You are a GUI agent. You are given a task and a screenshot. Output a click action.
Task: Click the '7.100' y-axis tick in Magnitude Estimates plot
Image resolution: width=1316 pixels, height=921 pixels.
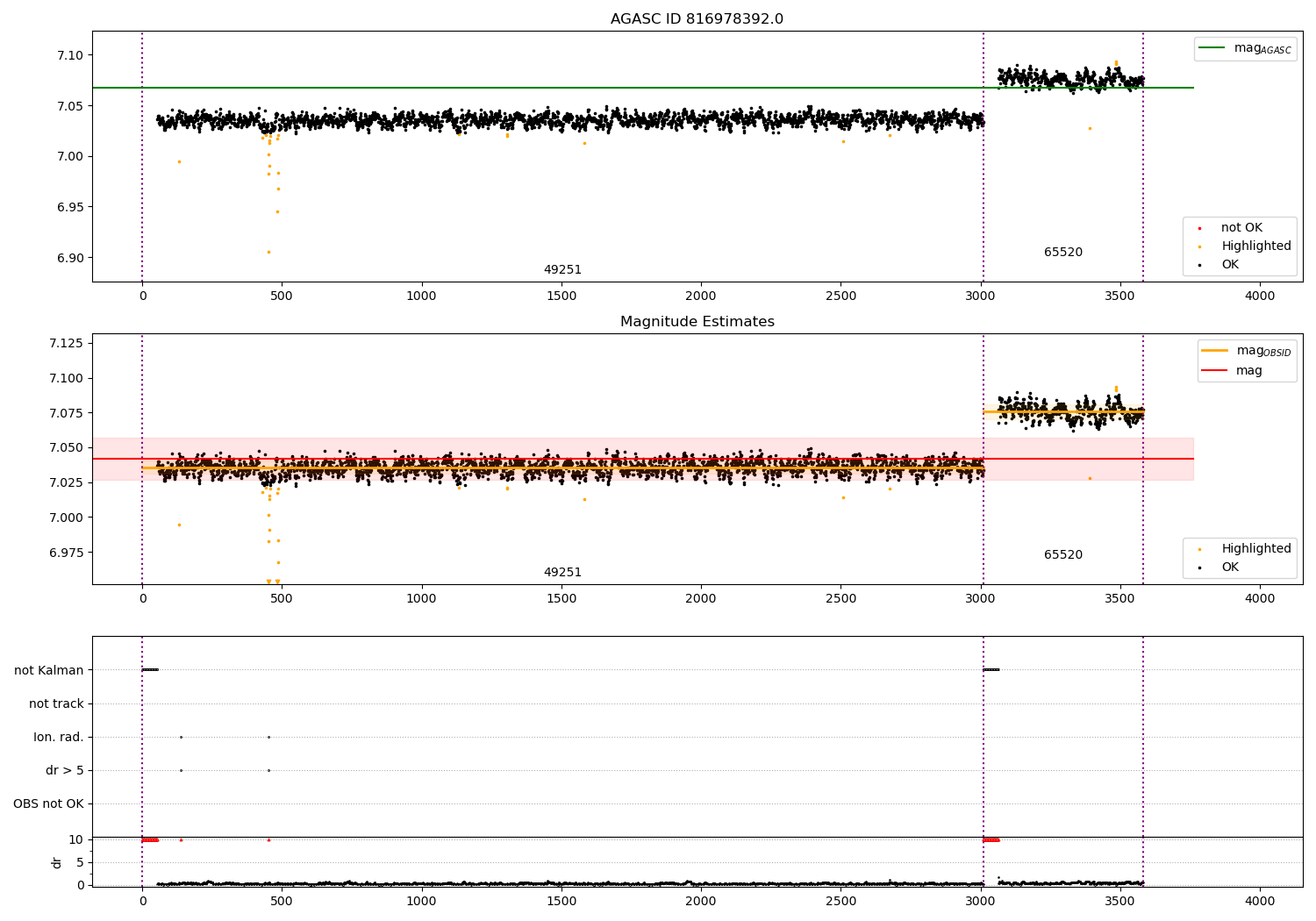tap(66, 379)
